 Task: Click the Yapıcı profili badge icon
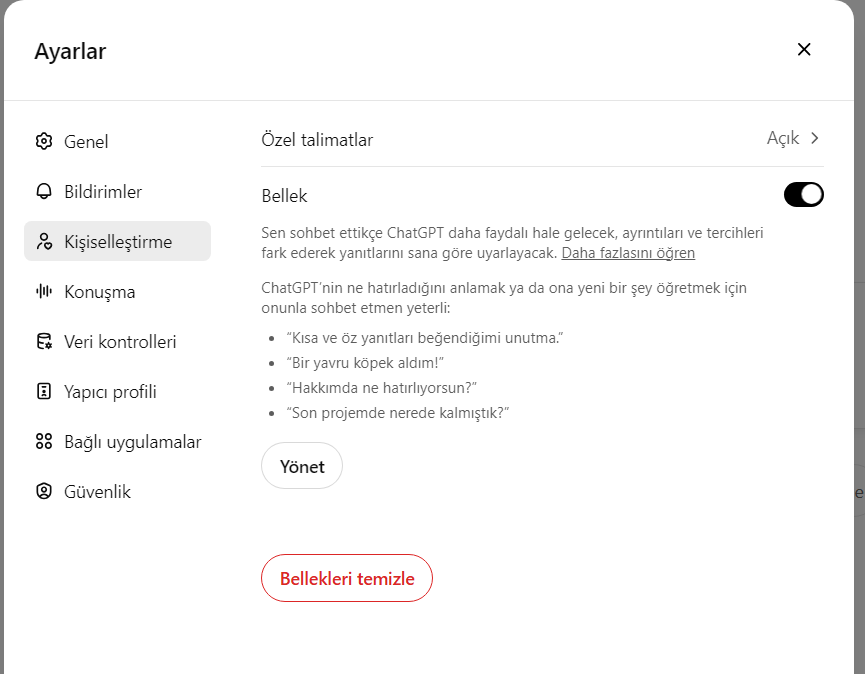[44, 392]
